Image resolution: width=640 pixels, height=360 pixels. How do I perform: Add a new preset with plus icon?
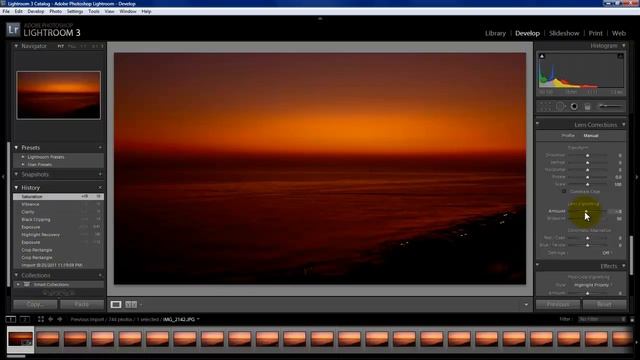click(x=100, y=147)
